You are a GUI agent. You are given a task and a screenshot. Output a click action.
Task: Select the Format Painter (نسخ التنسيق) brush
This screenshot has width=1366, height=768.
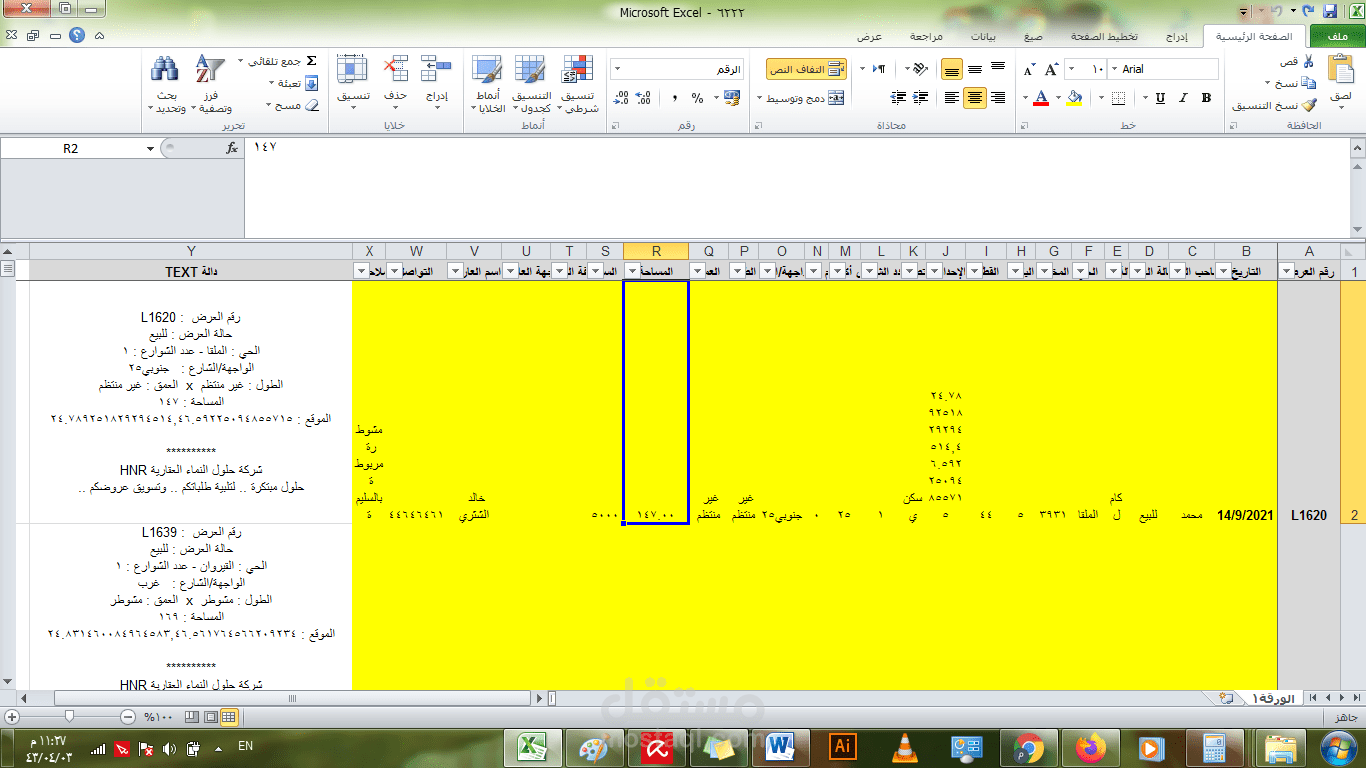(1309, 105)
